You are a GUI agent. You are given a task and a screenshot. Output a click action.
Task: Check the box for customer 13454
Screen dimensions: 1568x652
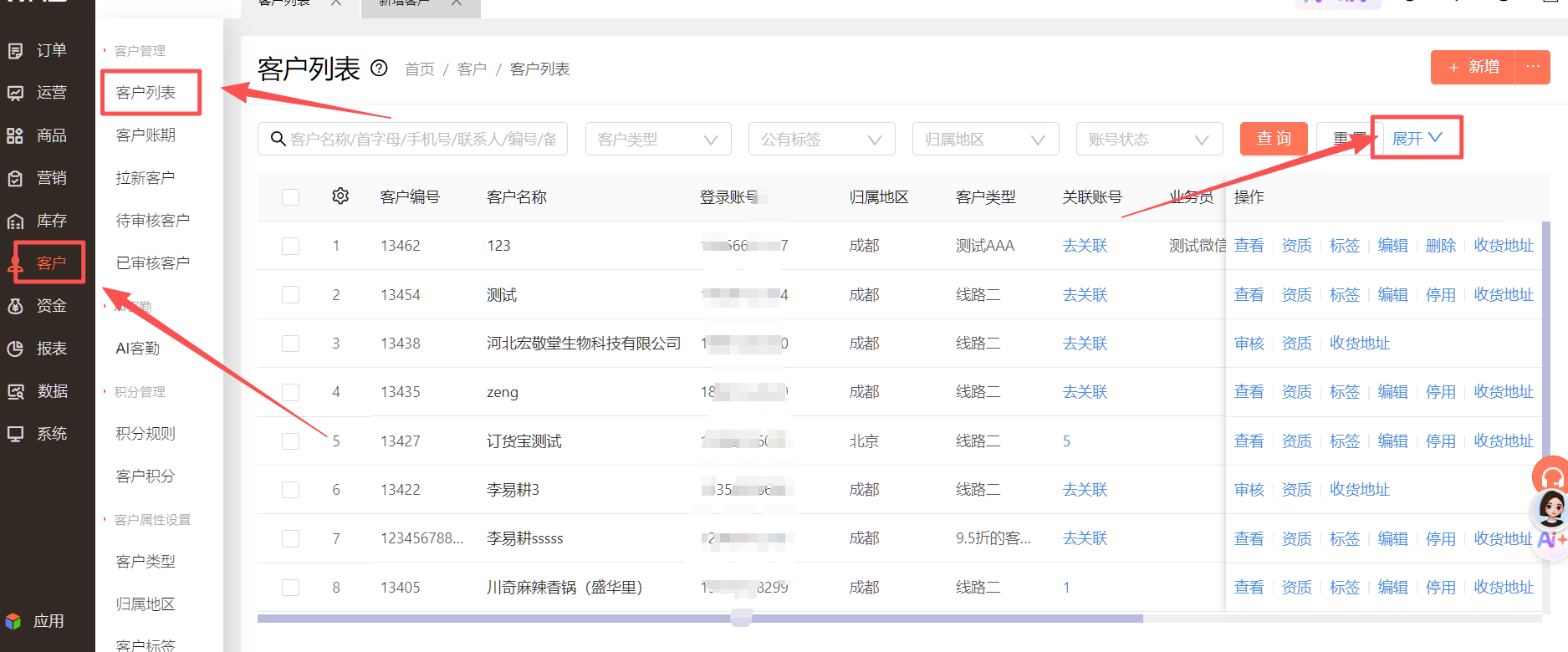click(291, 295)
